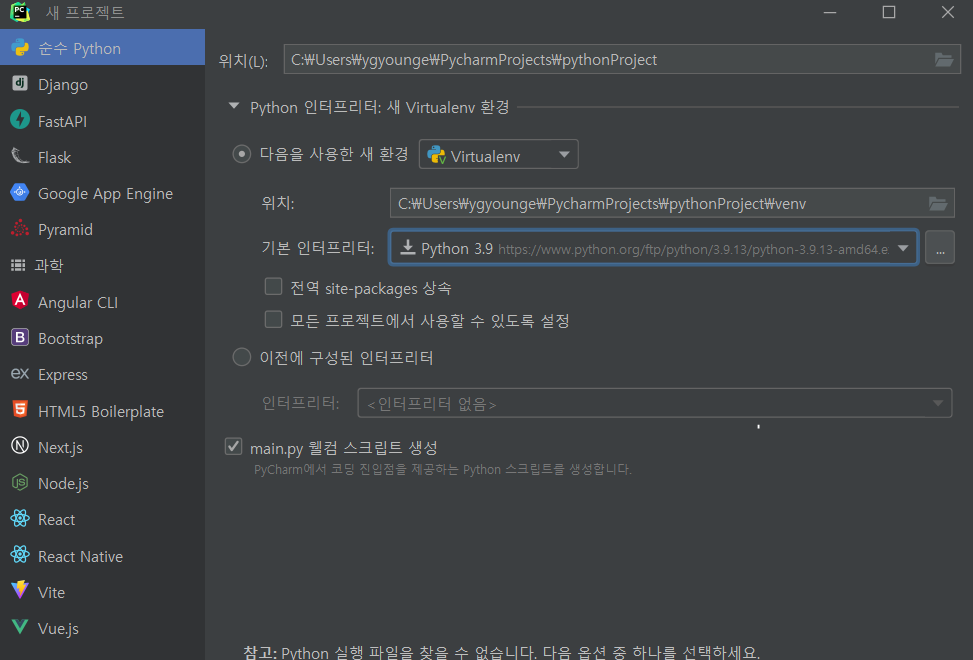Click download arrow icon in interpreter field
This screenshot has width=973, height=660.
[407, 248]
